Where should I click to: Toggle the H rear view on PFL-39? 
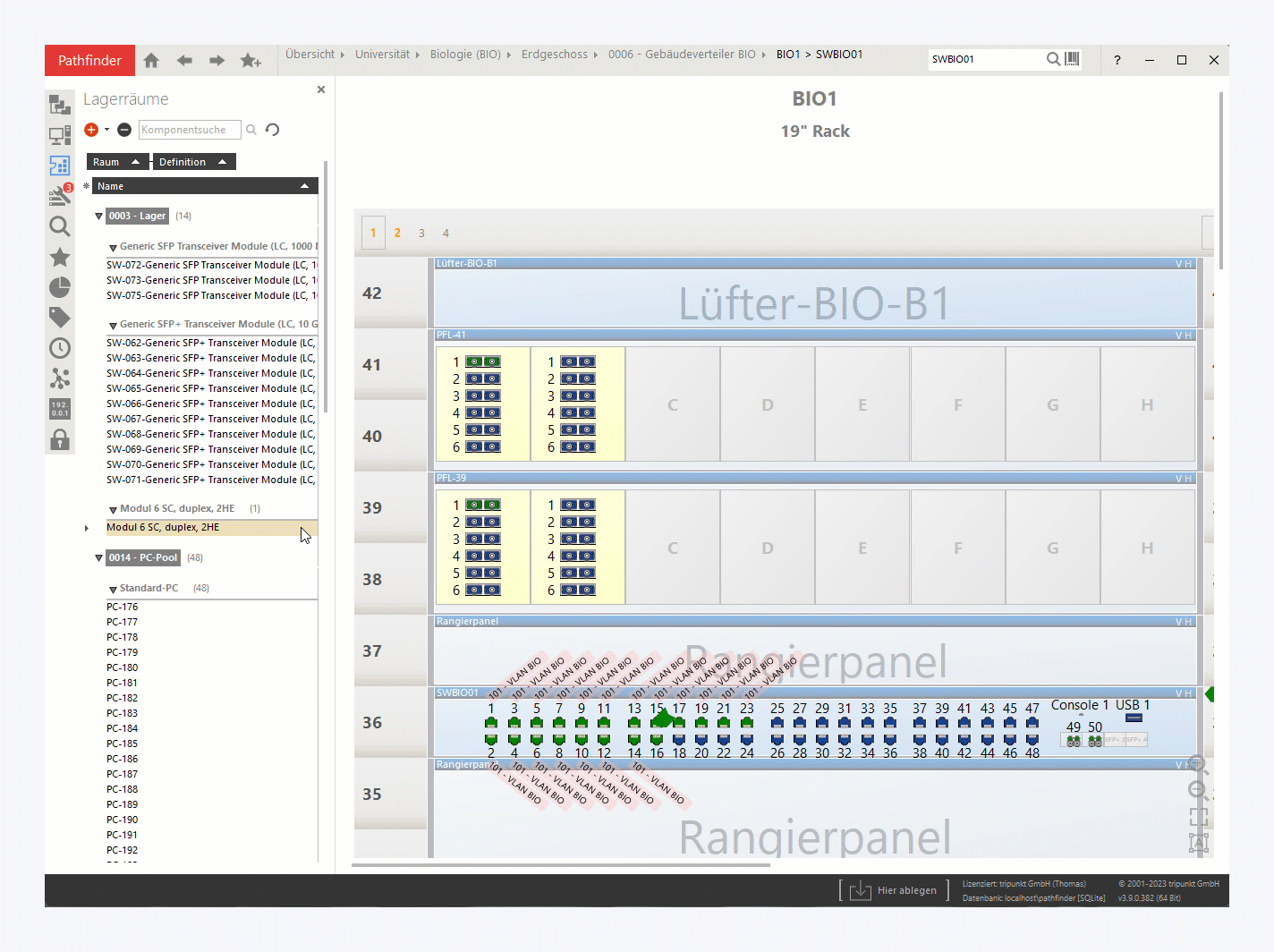click(x=1188, y=479)
